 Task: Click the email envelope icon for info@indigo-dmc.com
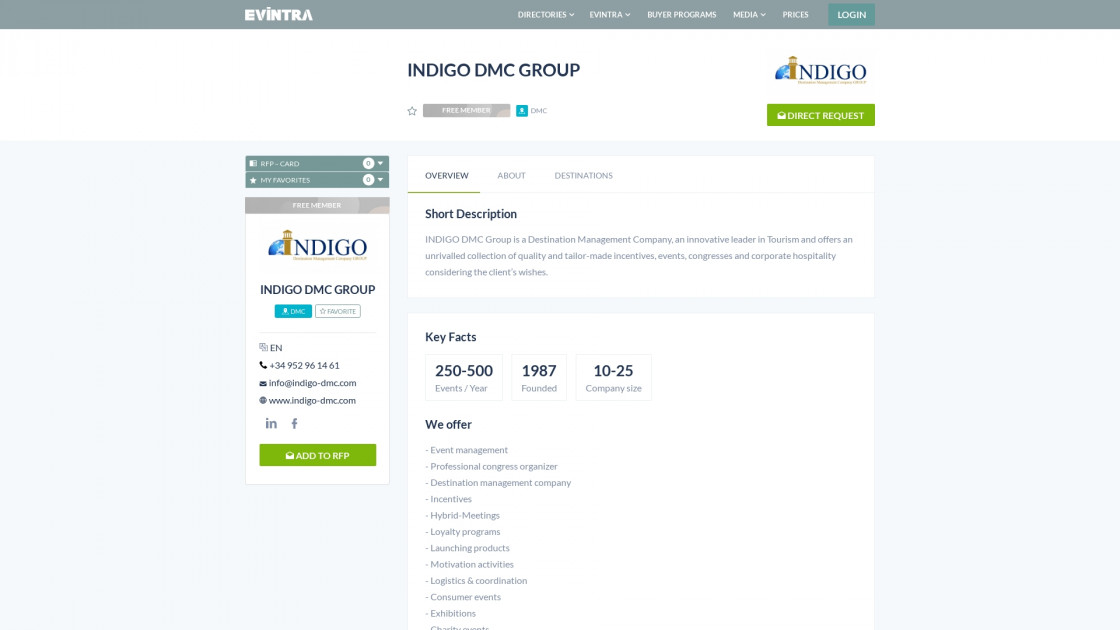[262, 383]
